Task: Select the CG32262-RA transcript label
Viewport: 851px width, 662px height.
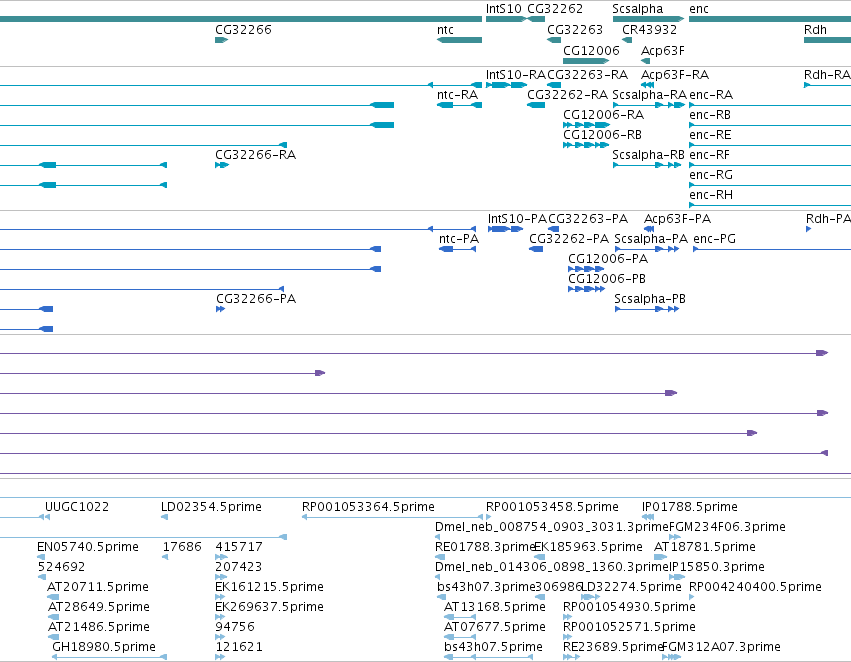Action: pos(567,95)
